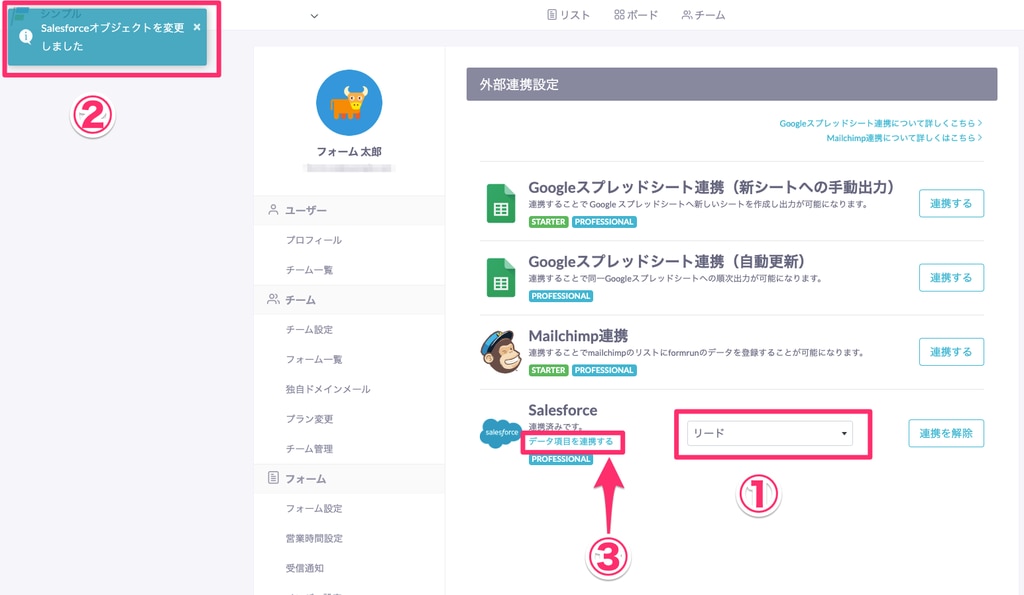Open 独自ドメインメール in the sidebar
This screenshot has width=1024, height=595.
tap(328, 389)
